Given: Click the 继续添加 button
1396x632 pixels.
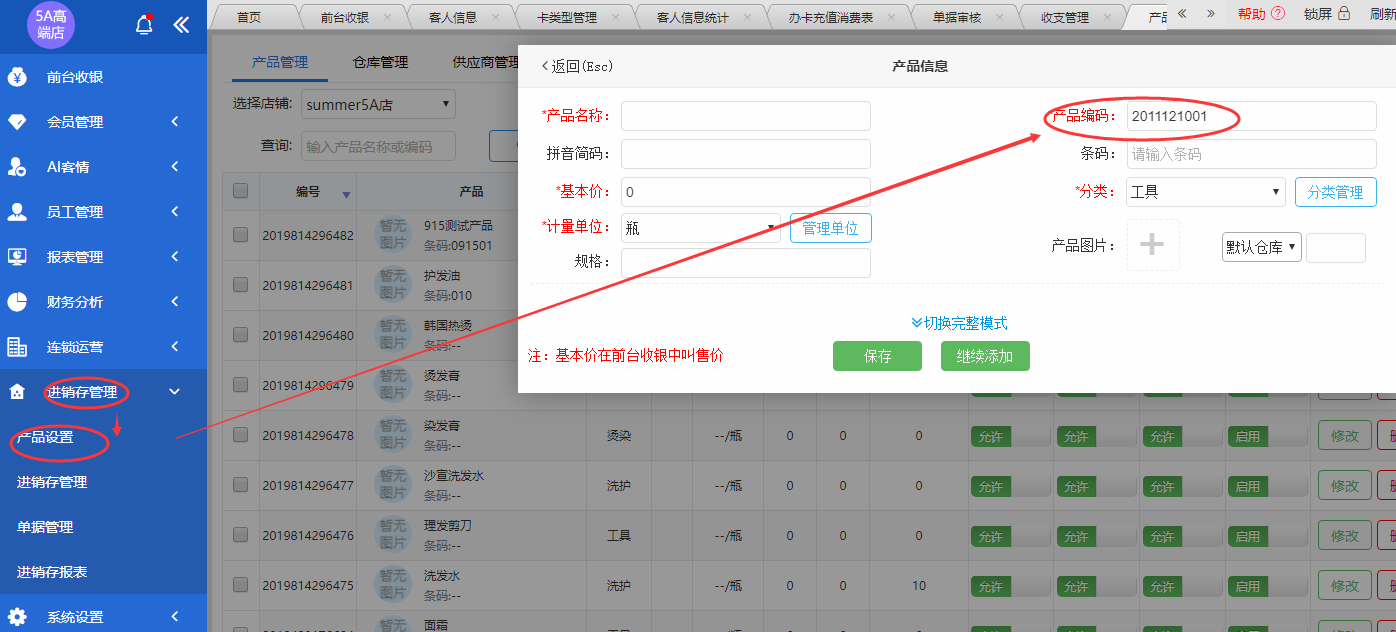Looking at the screenshot, I should (x=985, y=356).
